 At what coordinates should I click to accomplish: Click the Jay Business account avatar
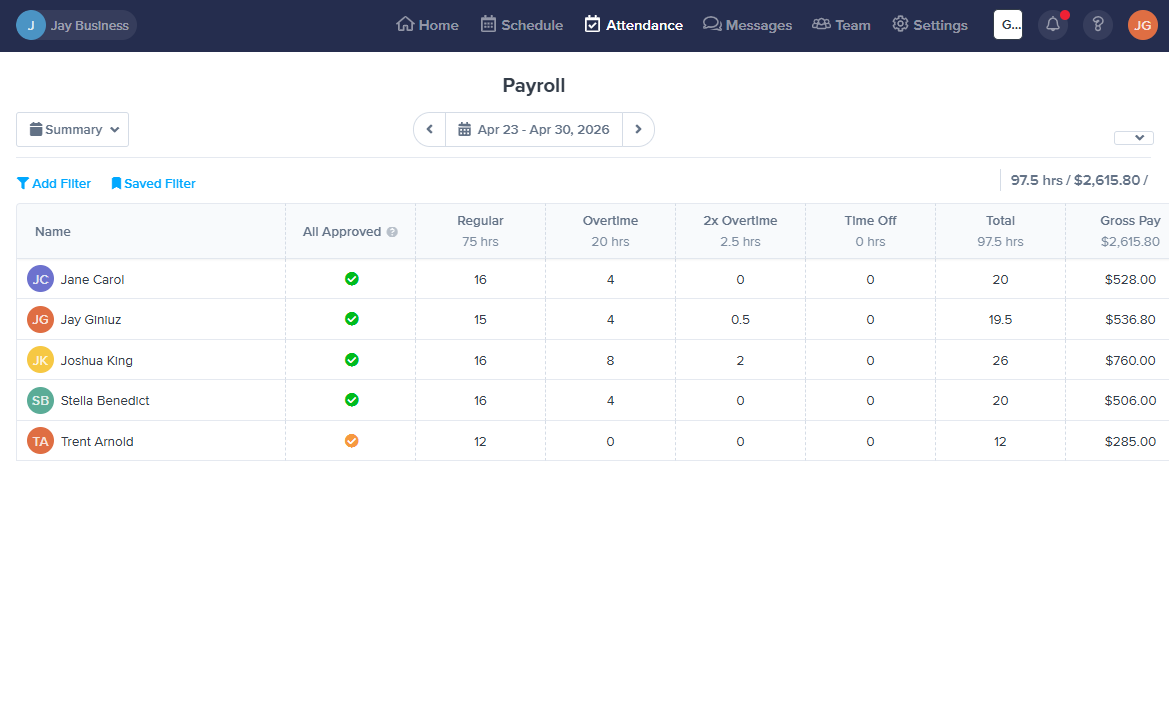pos(31,25)
